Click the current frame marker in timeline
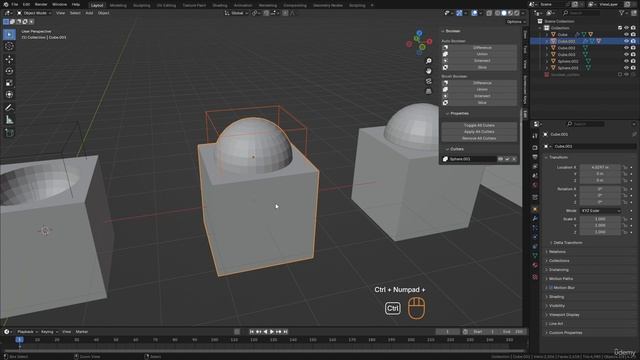The height and width of the screenshot is (360, 640). tap(19, 340)
